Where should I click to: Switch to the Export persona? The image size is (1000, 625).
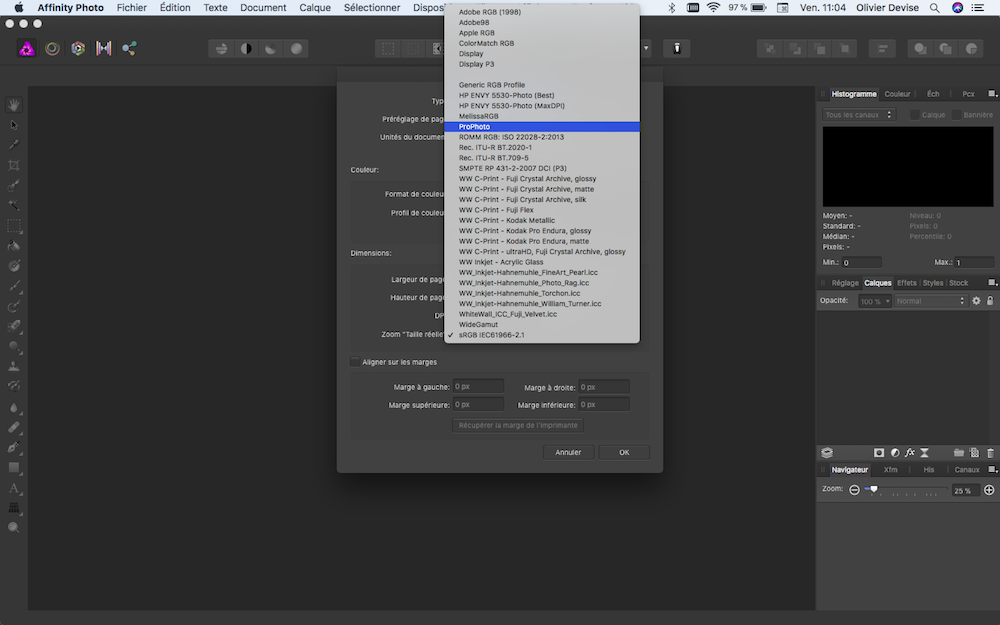tap(129, 48)
